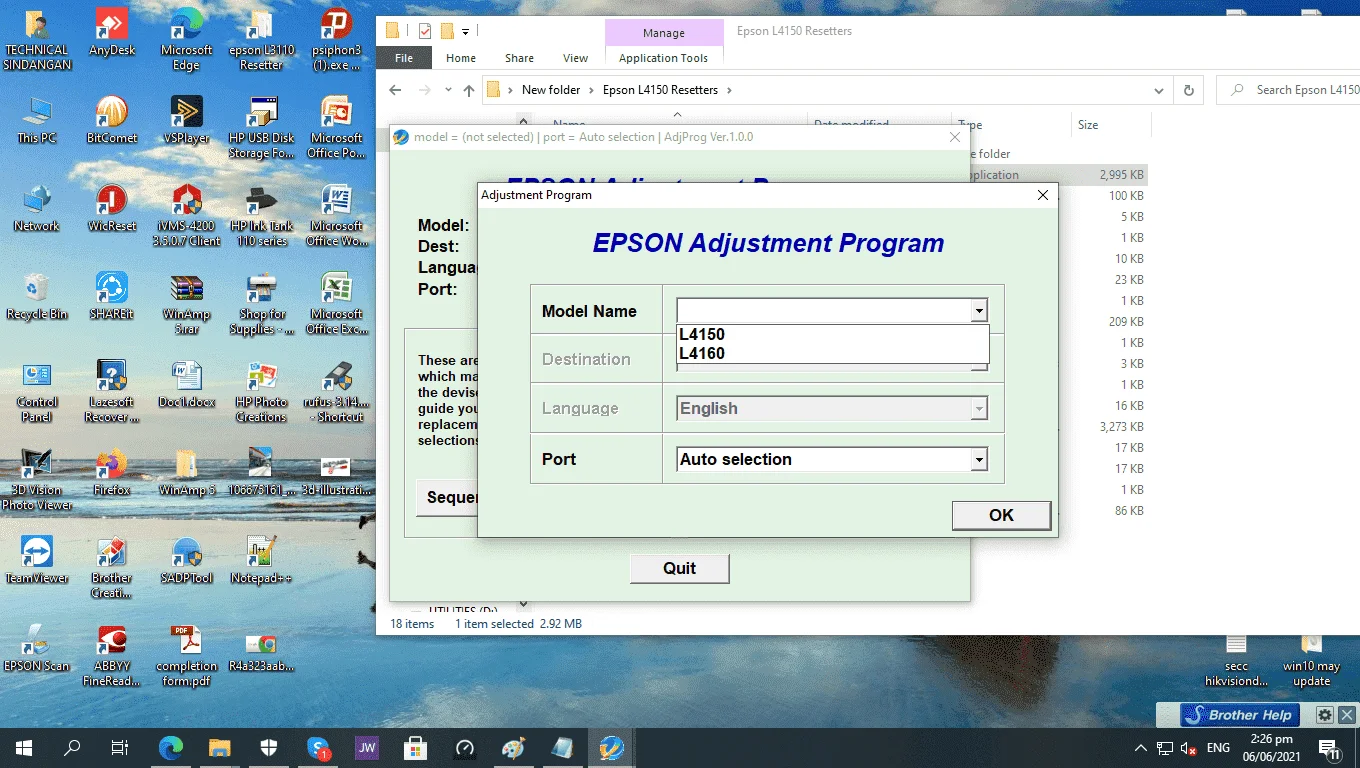
Task: Show hidden icons in the system tray
Action: [1140, 747]
